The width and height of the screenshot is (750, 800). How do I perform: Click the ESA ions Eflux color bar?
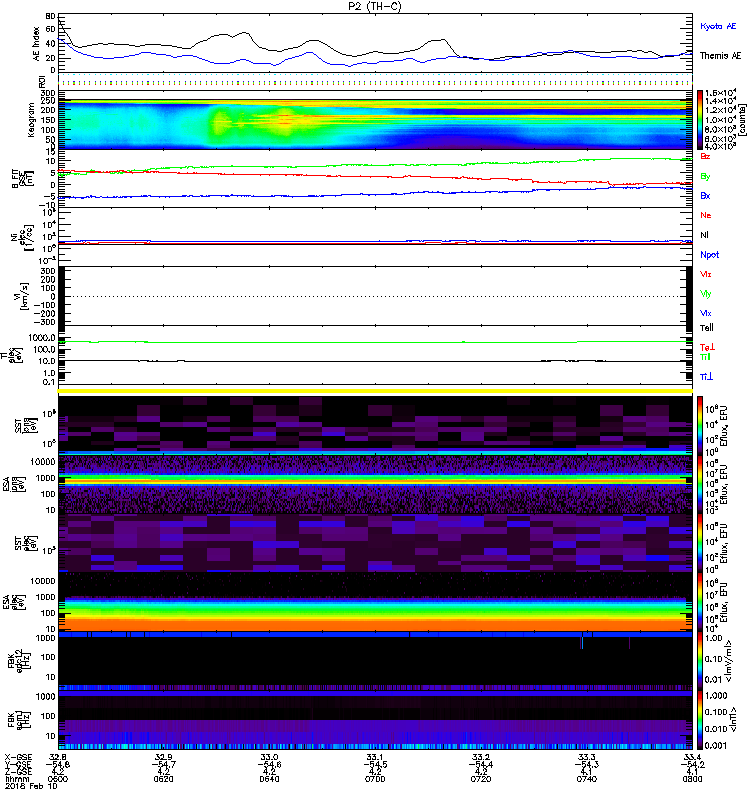click(x=700, y=485)
